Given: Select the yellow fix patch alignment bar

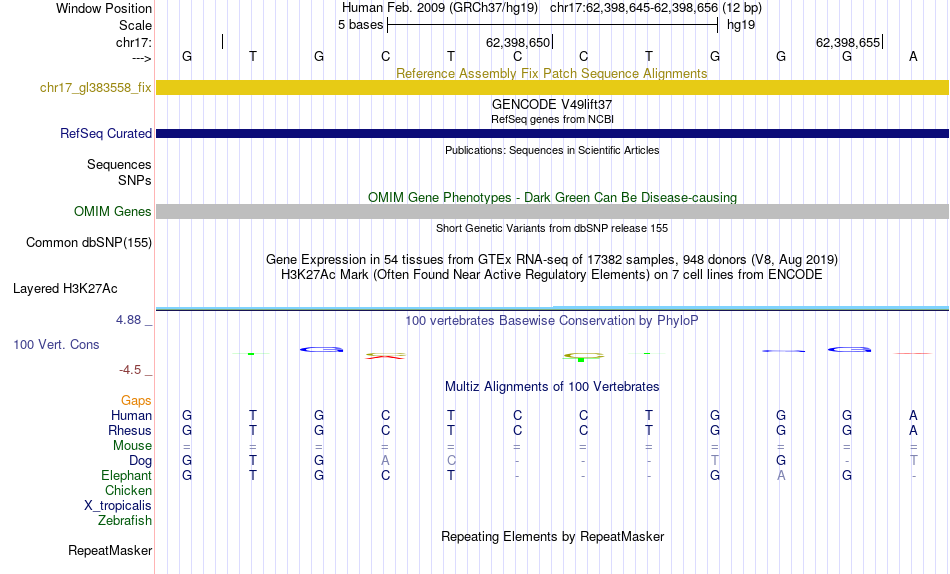Looking at the screenshot, I should [x=553, y=87].
